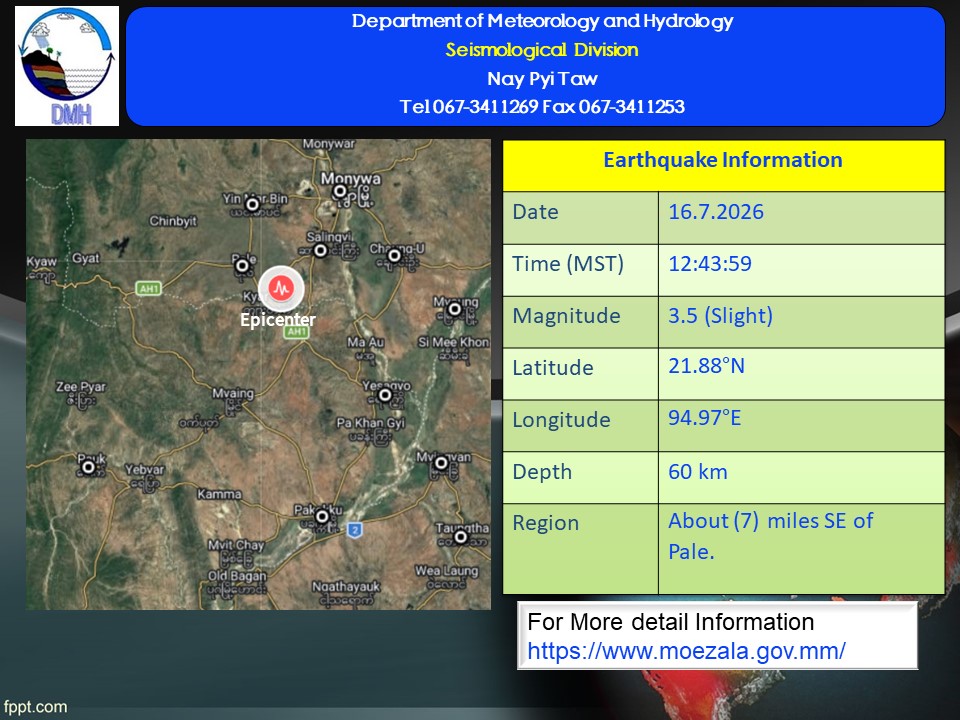Click the Si Mee Khon place label
960x720 pixels.
coord(454,342)
